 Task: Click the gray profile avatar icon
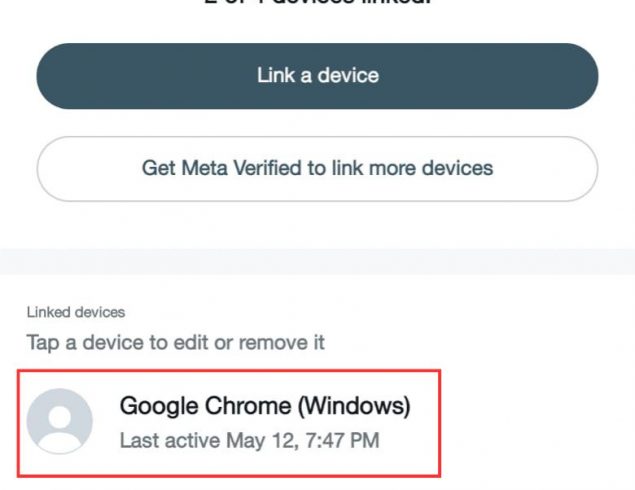tap(60, 421)
